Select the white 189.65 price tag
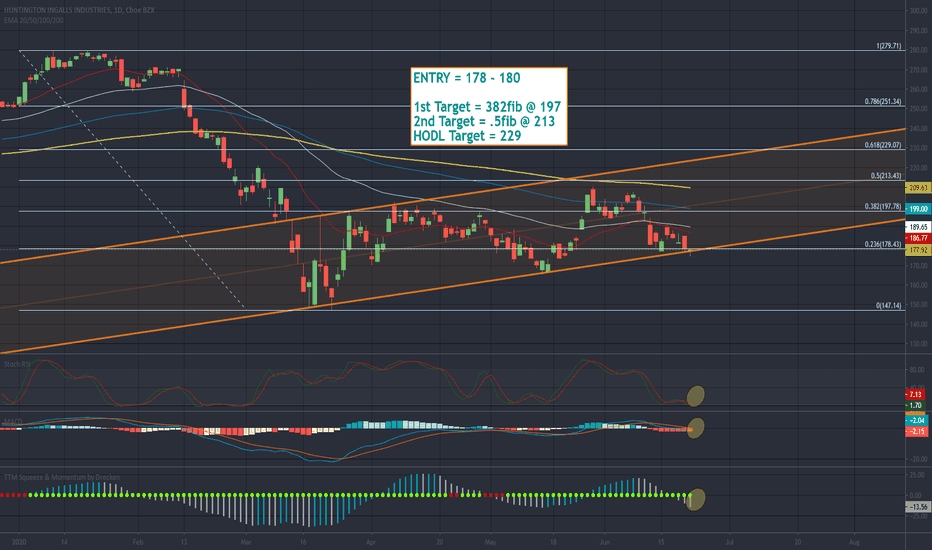 [918, 227]
